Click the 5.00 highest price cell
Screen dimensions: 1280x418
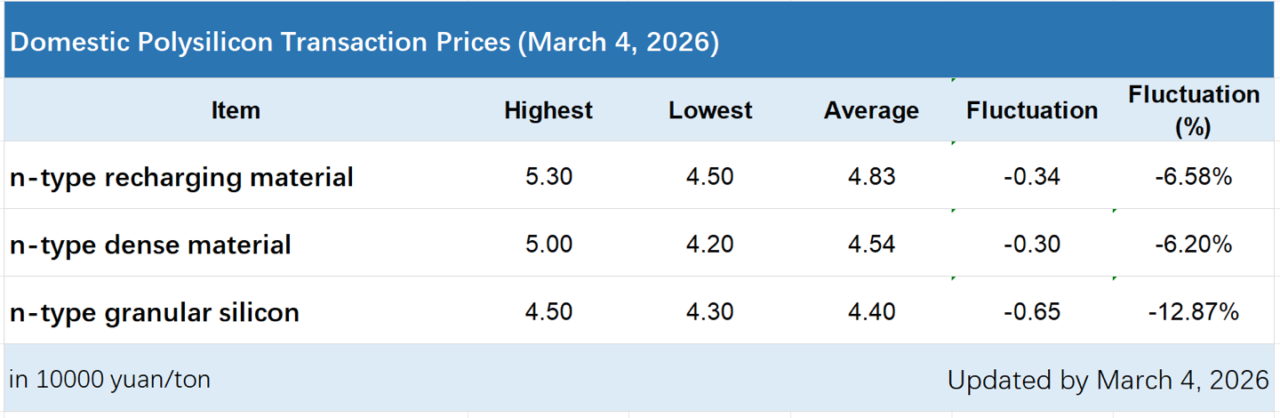(548, 245)
